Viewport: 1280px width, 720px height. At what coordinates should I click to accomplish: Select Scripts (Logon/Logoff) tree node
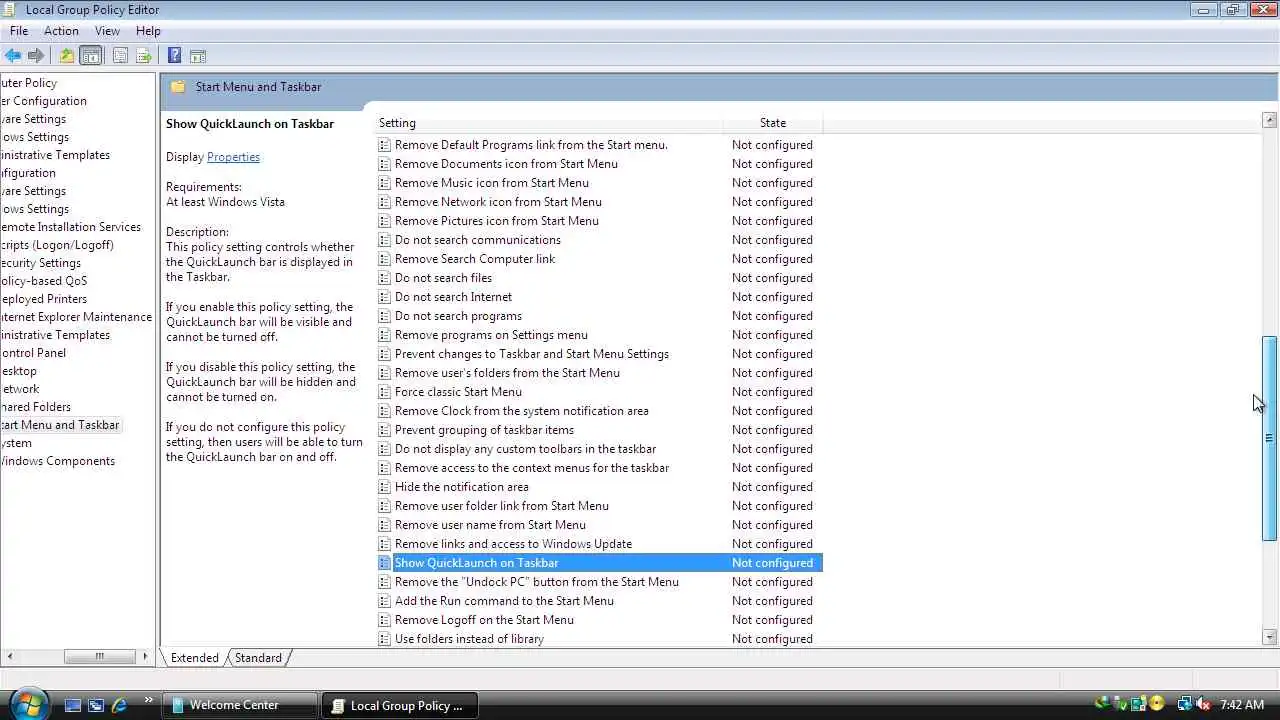[56, 245]
